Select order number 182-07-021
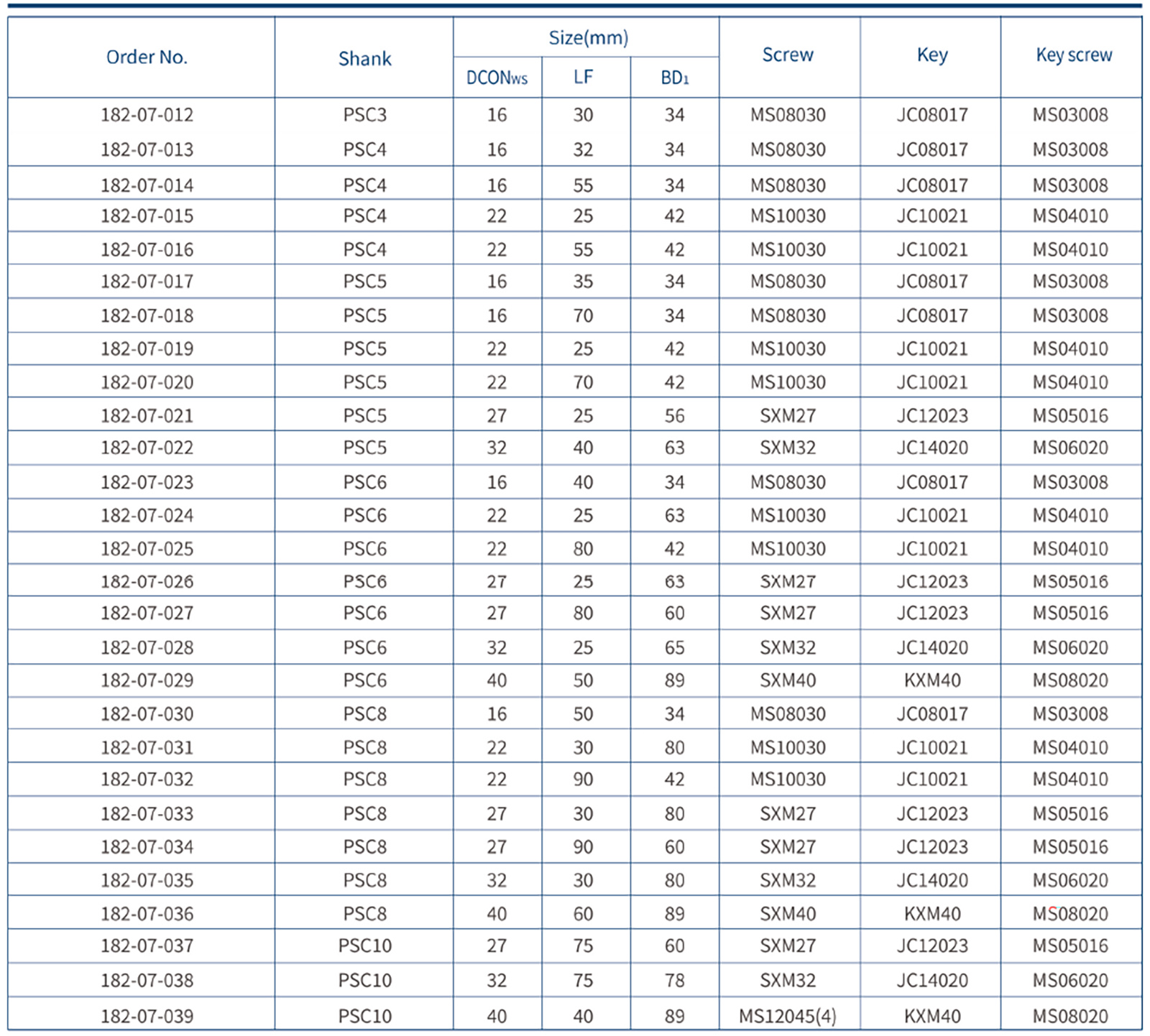The image size is (1150, 1036). pos(147,416)
